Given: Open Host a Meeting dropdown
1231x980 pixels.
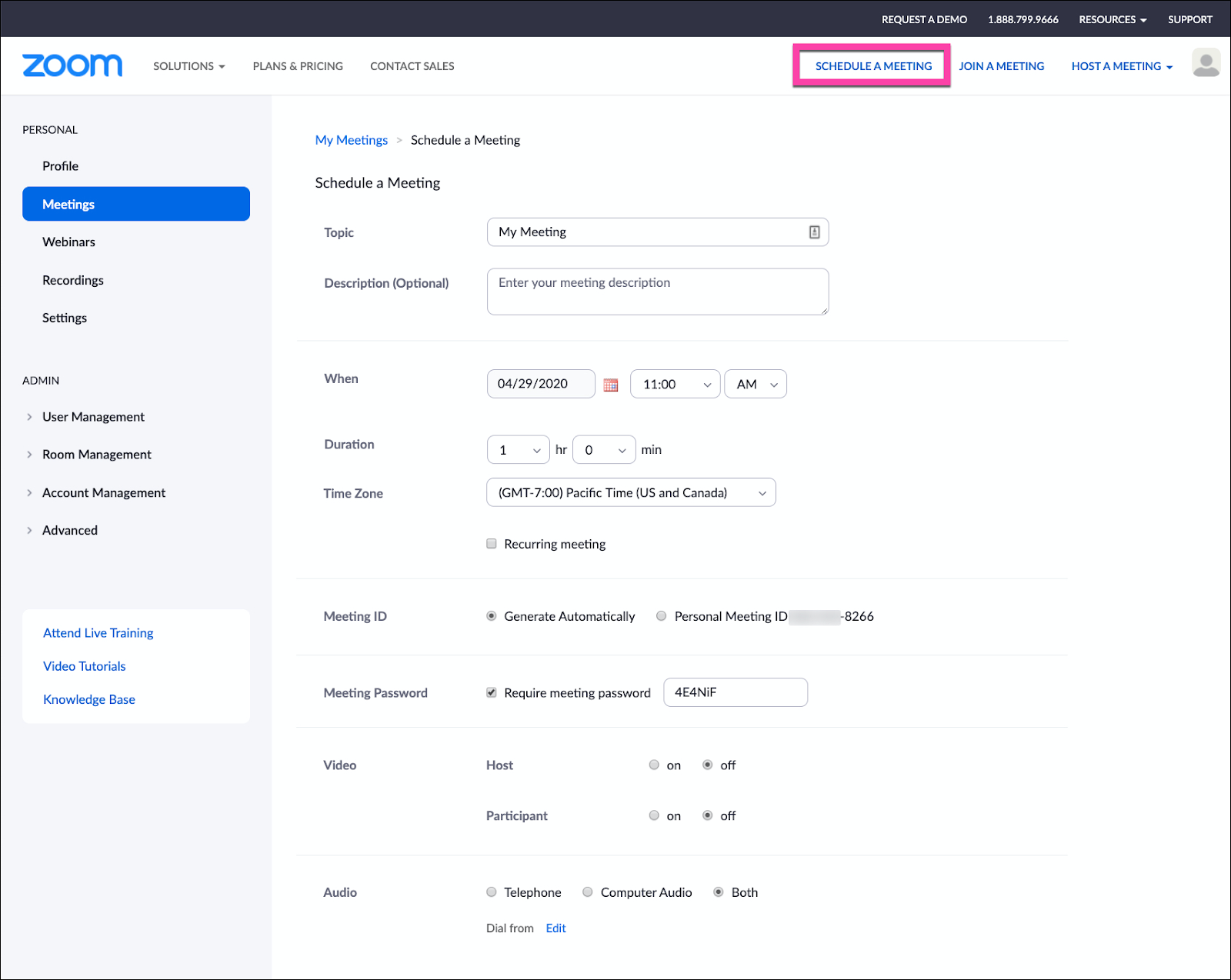Looking at the screenshot, I should point(1122,66).
